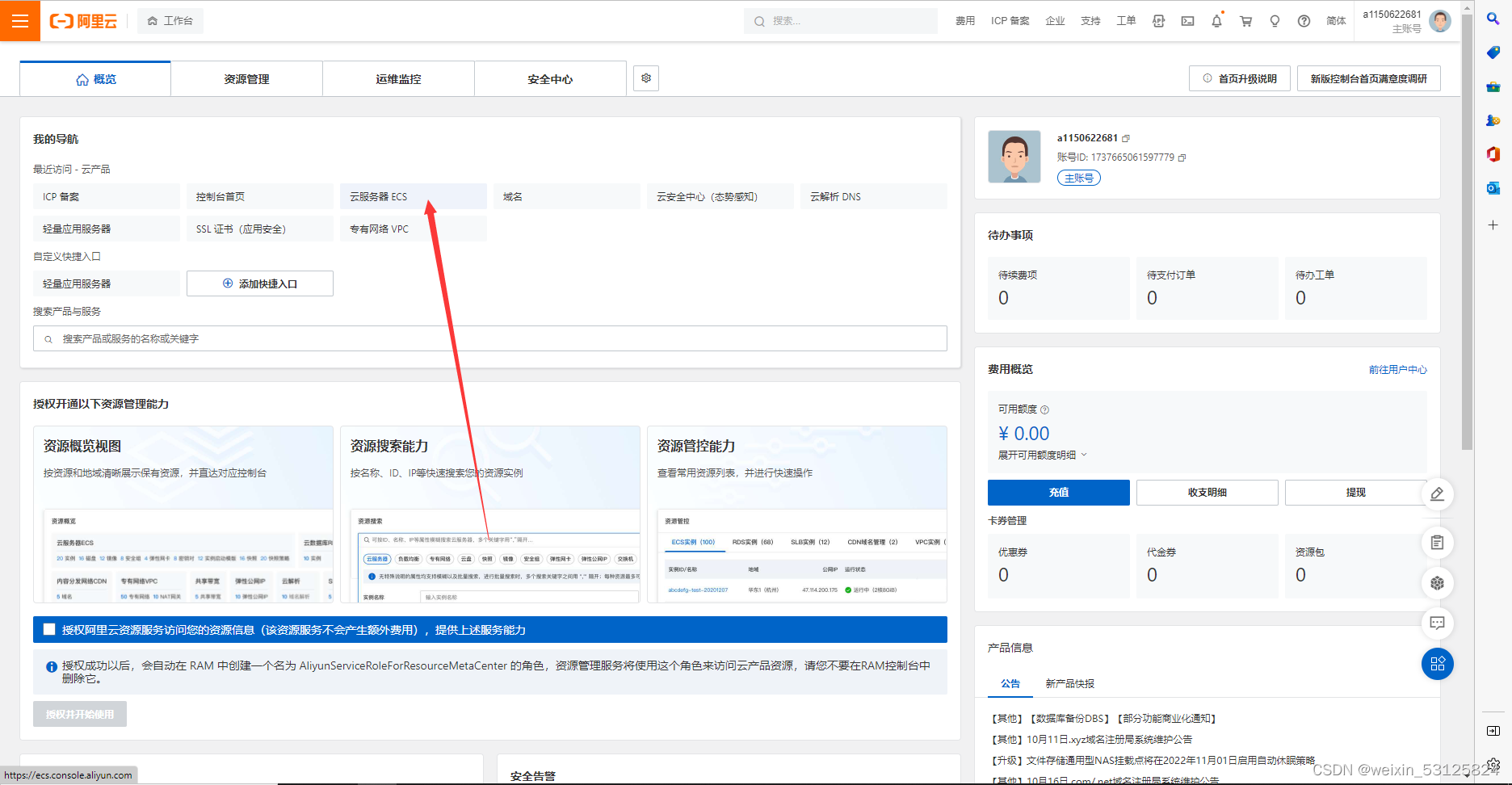1512x785 pixels.
Task: Open 新版控制台首页满意度调研
Action: pyautogui.click(x=1368, y=78)
